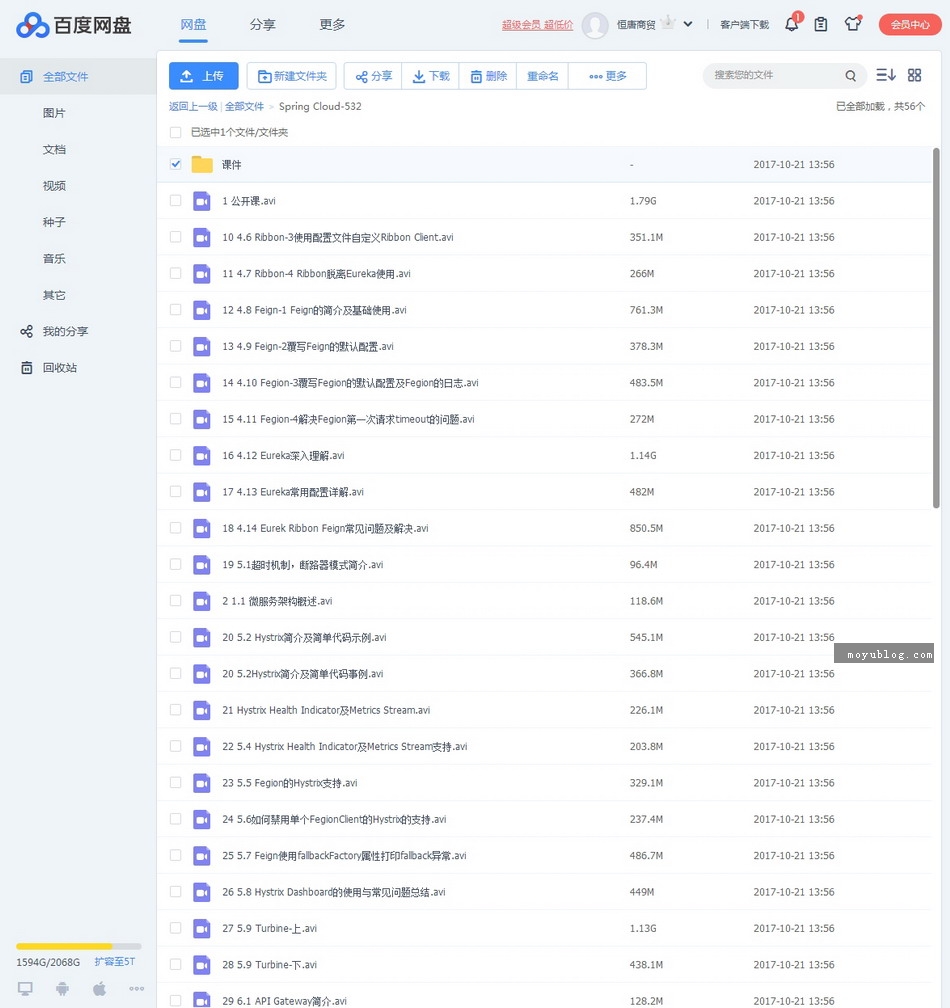950x1008 pixels.
Task: Click the 返回上一级 breadcrumb link
Action: [x=193, y=106]
